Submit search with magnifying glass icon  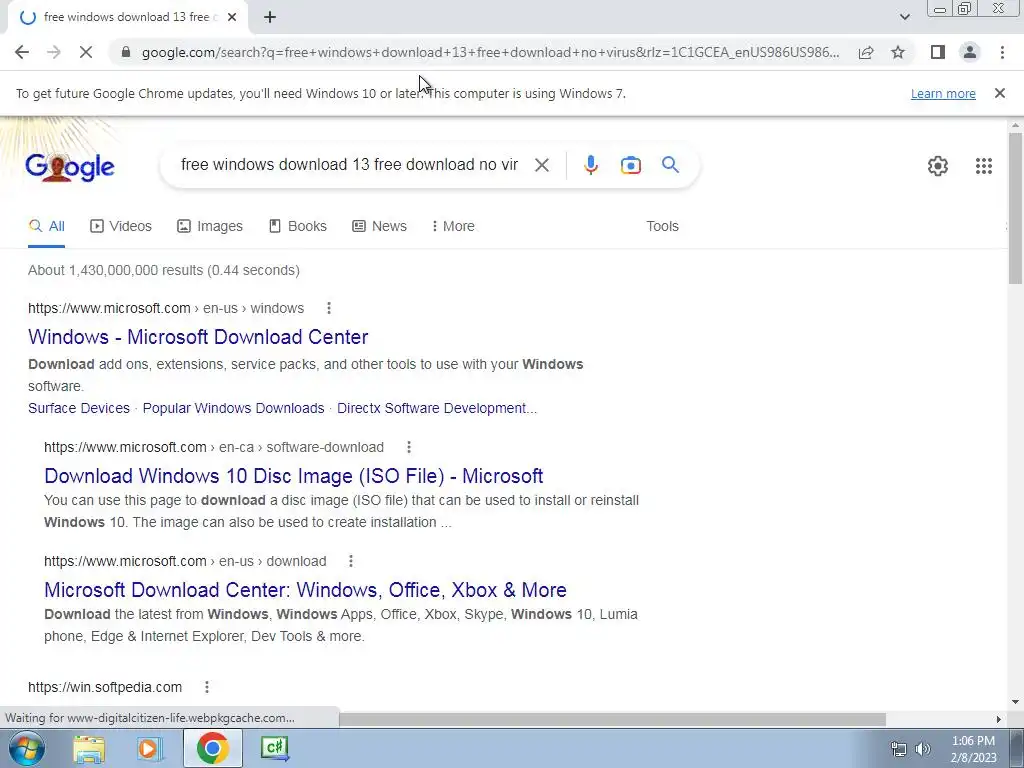[x=670, y=165]
